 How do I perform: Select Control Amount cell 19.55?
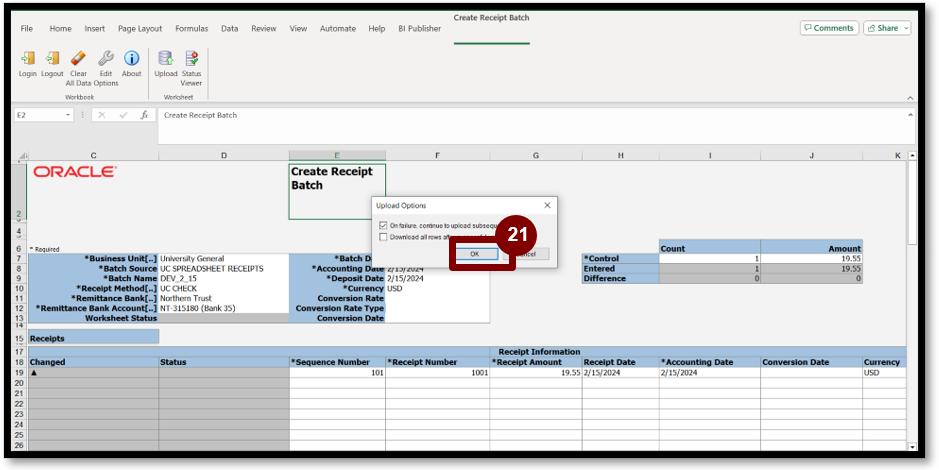pyautogui.click(x=812, y=259)
